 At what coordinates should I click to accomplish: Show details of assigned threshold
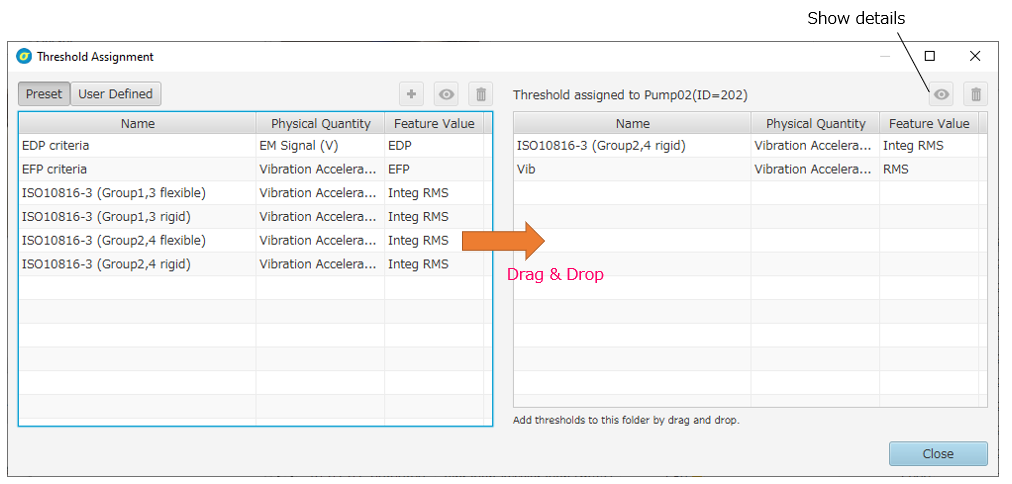point(941,95)
